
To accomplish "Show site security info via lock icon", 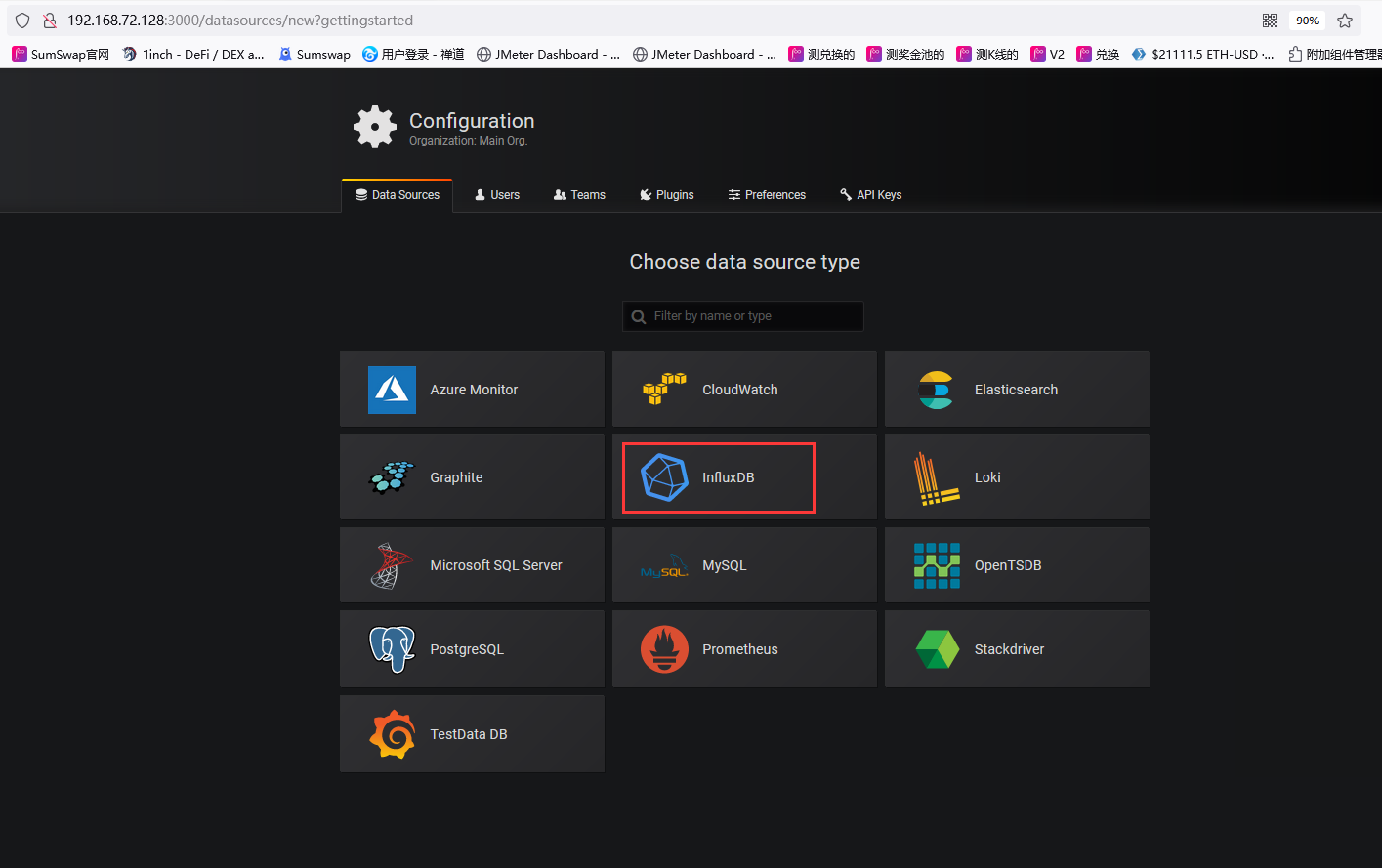I will pyautogui.click(x=49, y=21).
